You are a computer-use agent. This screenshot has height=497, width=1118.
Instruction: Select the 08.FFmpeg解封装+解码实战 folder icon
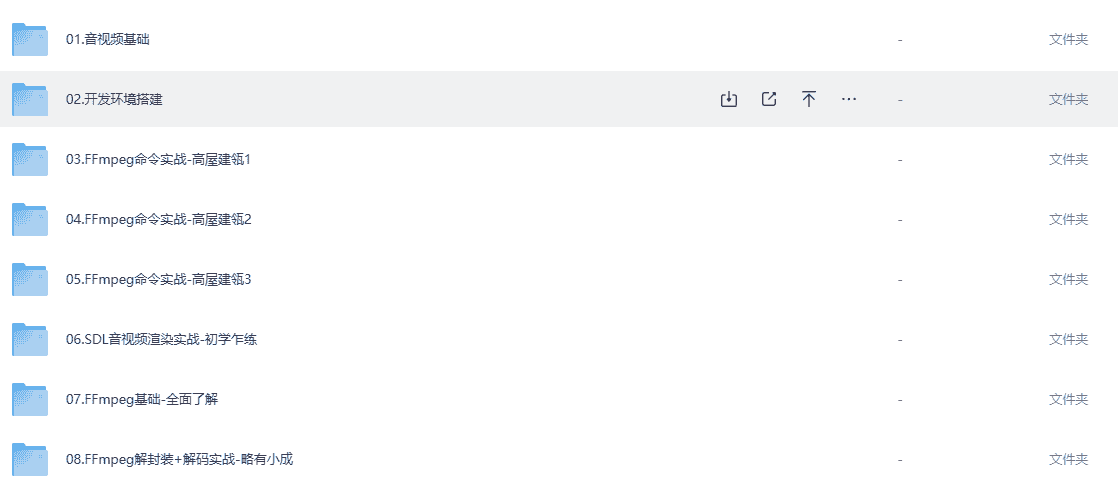coord(30,459)
